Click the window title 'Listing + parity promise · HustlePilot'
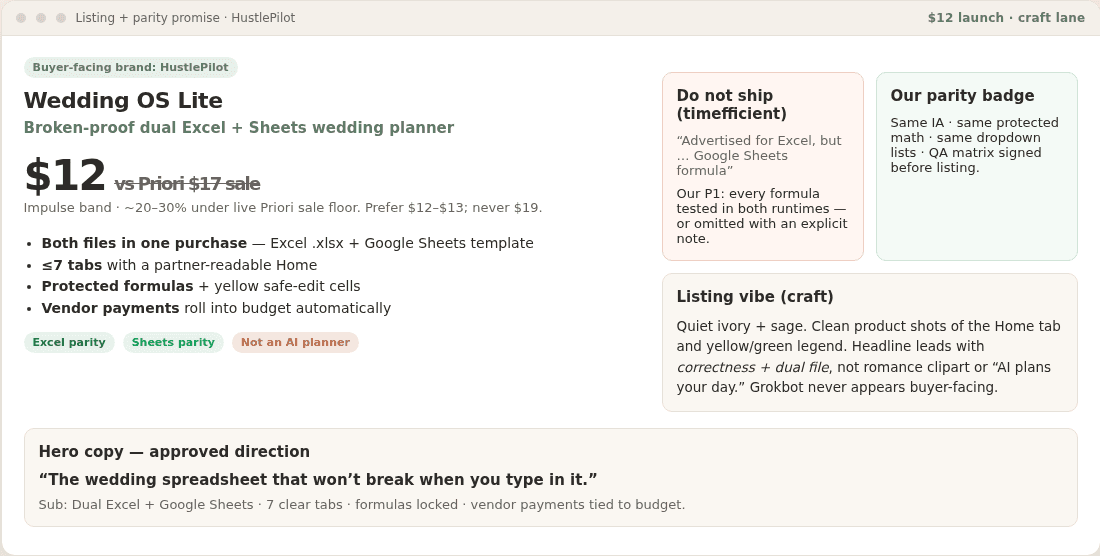This screenshot has height=556, width=1100. 185,18
